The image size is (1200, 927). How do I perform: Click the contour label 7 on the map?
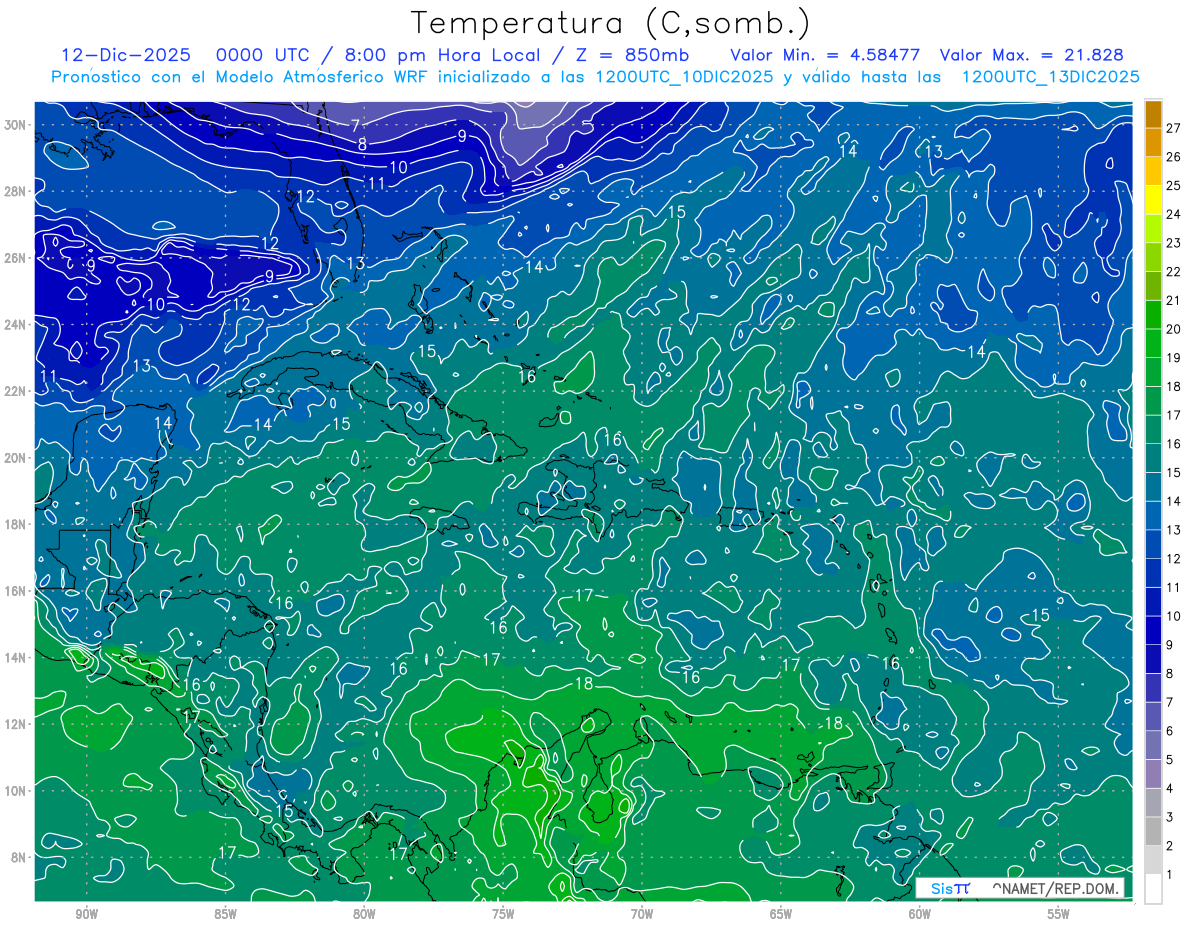point(355,125)
